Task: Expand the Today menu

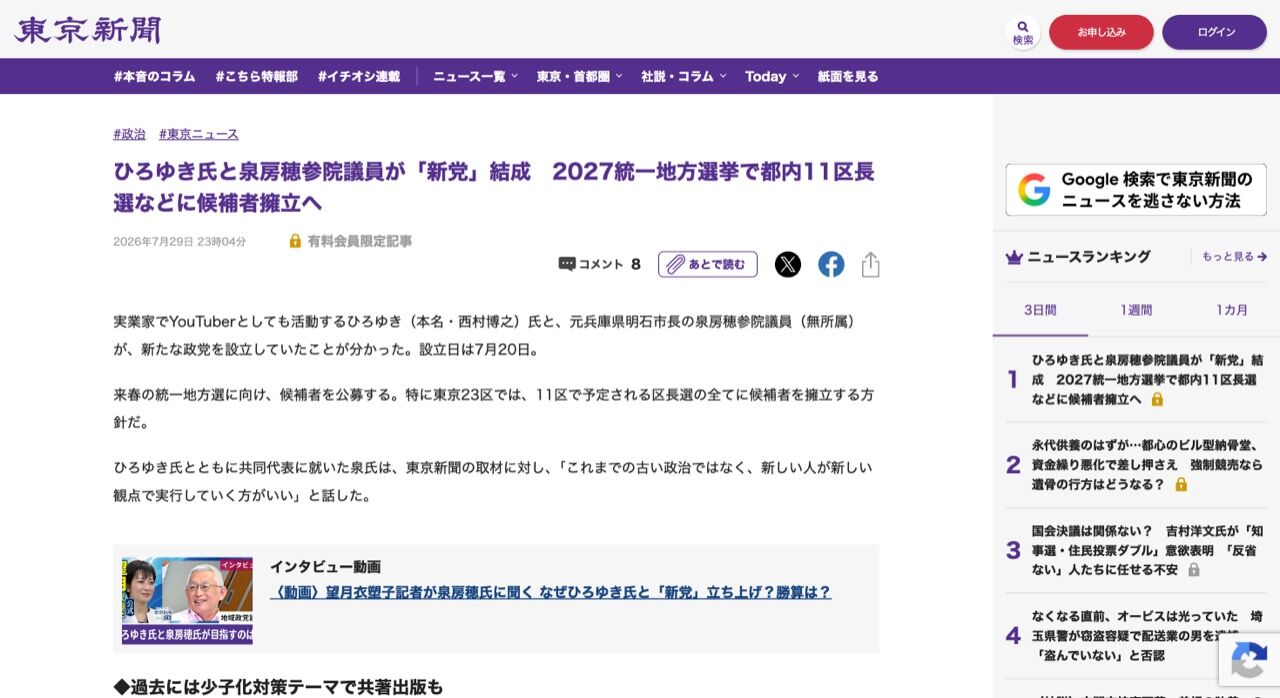Action: coord(772,76)
